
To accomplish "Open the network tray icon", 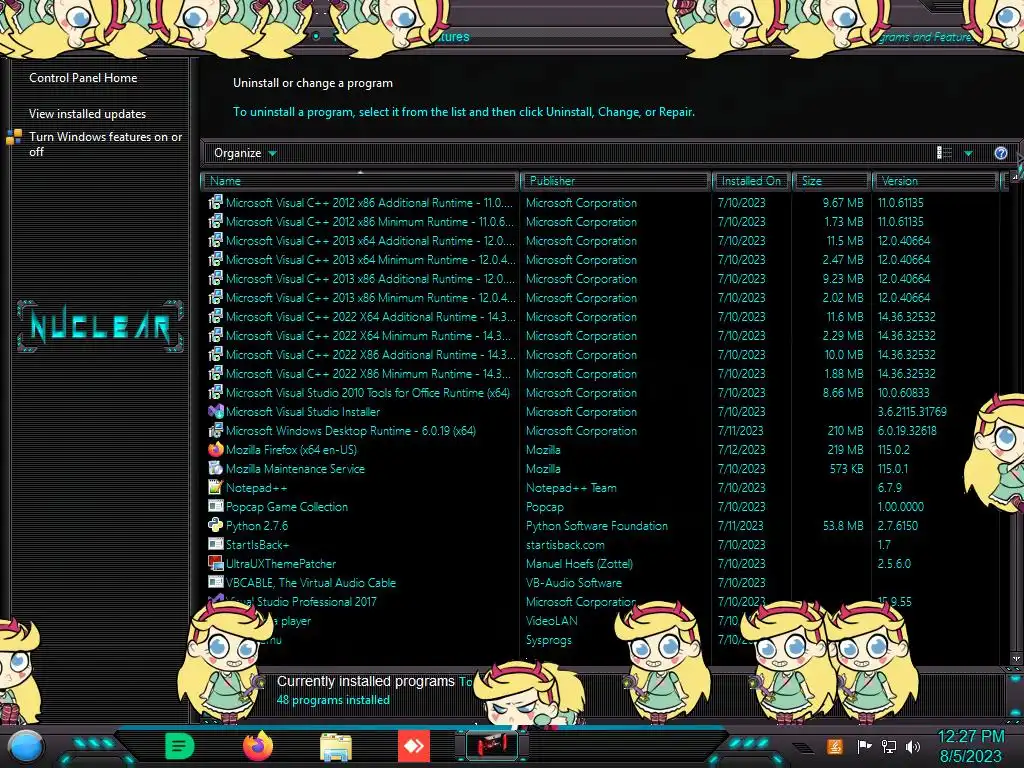I will pos(888,746).
